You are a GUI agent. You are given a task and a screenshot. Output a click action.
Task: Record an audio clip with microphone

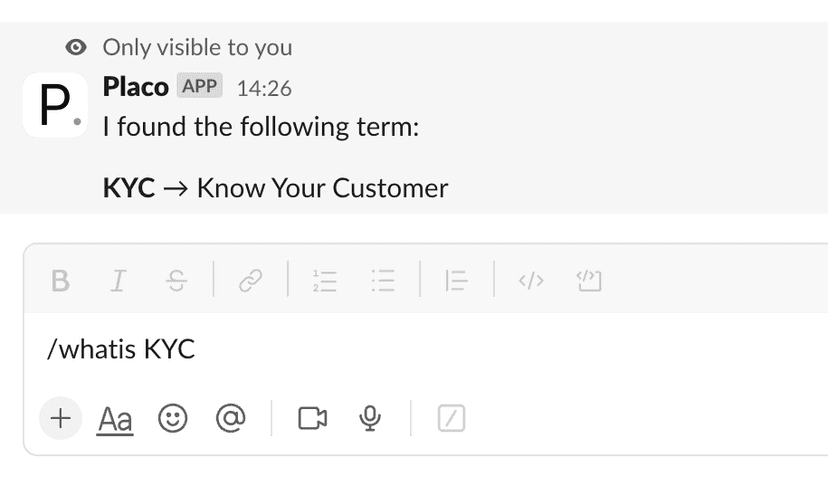point(371,418)
